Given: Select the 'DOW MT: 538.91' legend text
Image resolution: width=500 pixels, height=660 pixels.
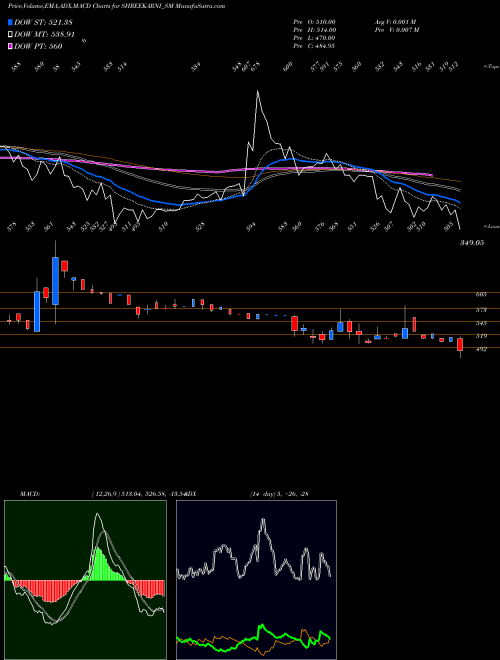Looking at the screenshot, I should click(x=44, y=35).
